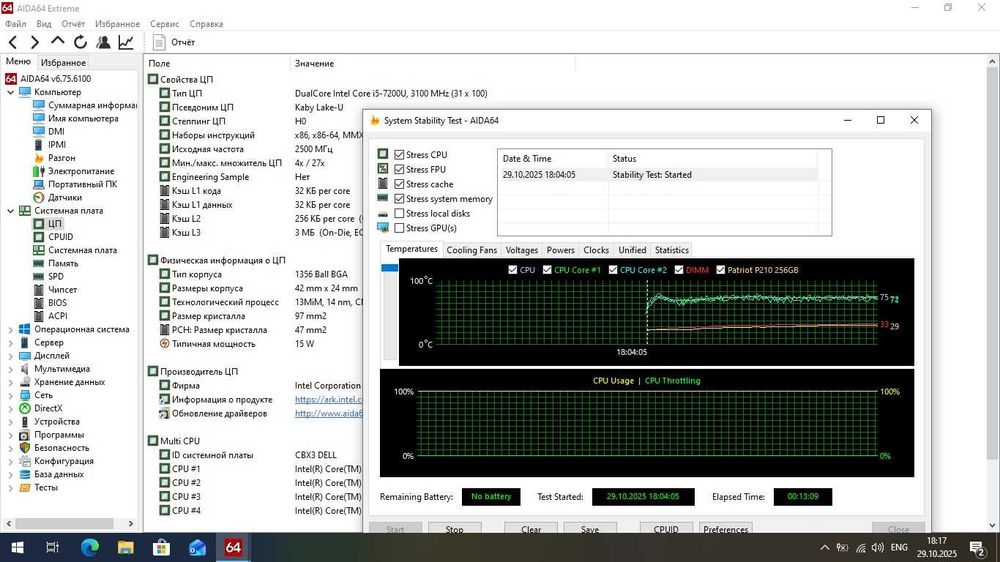Expand the Хранение данных node

[x=11, y=382]
